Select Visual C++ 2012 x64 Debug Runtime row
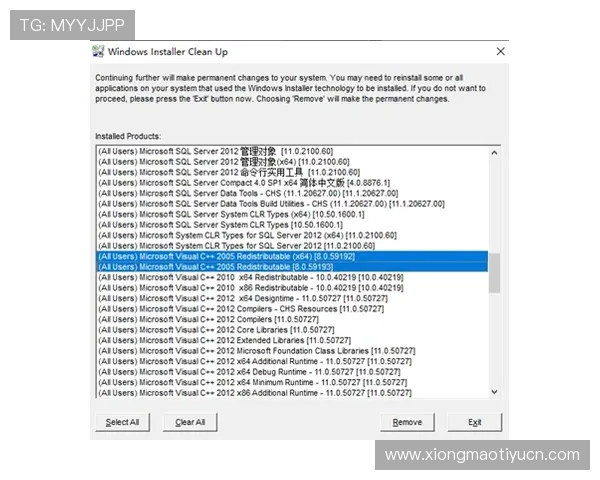The width and height of the screenshot is (600, 480). [292, 372]
